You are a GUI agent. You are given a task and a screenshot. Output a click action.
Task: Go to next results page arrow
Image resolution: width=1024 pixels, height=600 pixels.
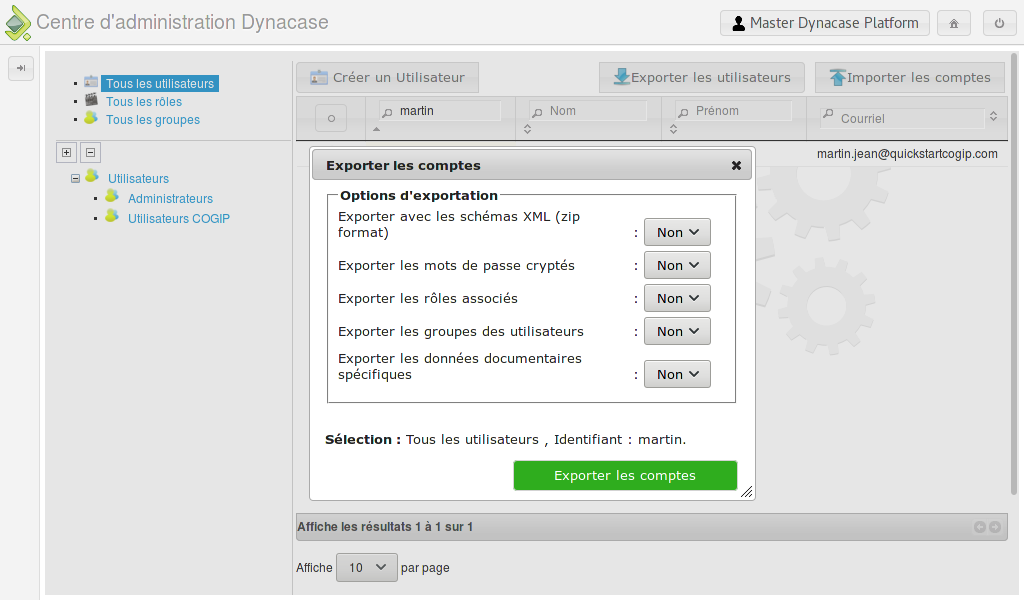[995, 527]
